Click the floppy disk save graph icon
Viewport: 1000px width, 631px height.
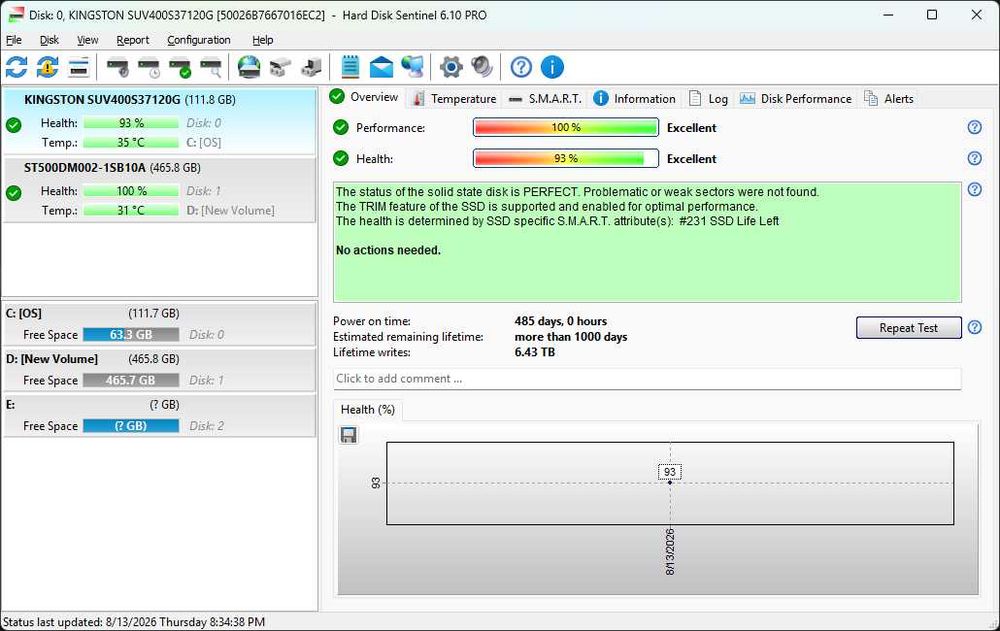point(348,434)
